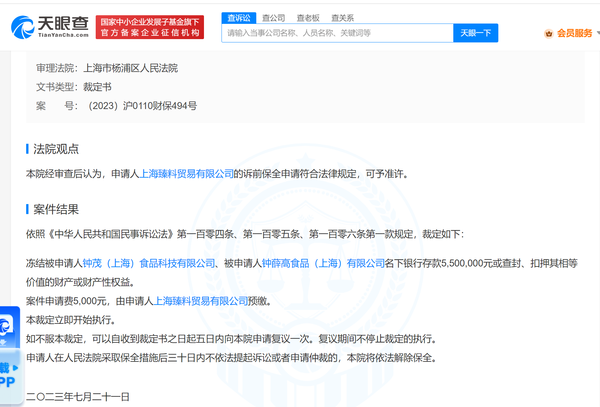Open the 钟薛高食品（上海）有限公司 link
The image size is (600, 407).
[x=322, y=262]
